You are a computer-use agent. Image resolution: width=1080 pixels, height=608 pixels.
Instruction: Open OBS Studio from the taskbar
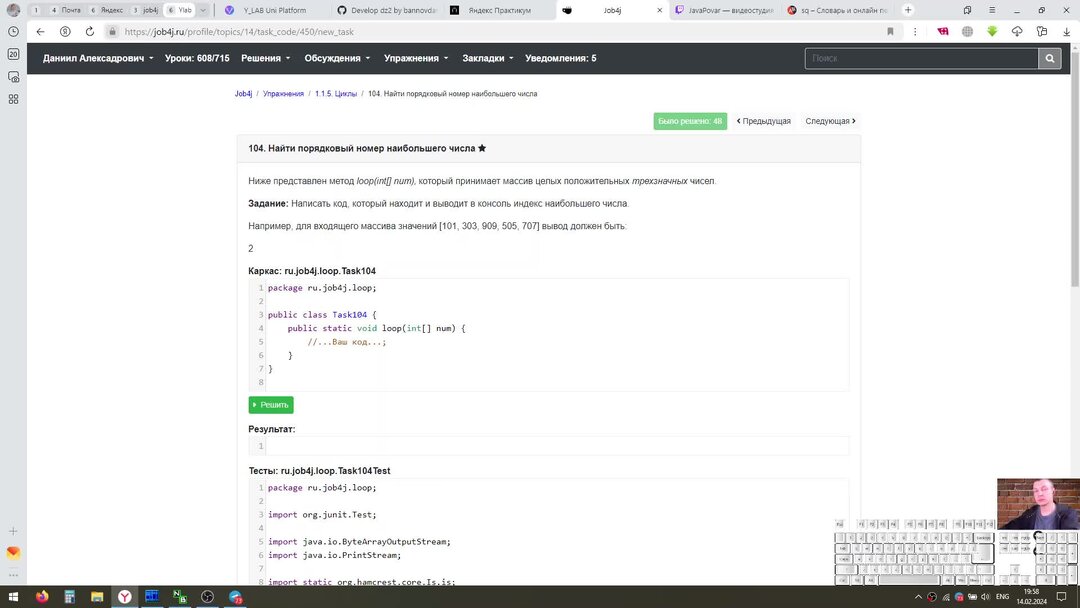tap(207, 597)
